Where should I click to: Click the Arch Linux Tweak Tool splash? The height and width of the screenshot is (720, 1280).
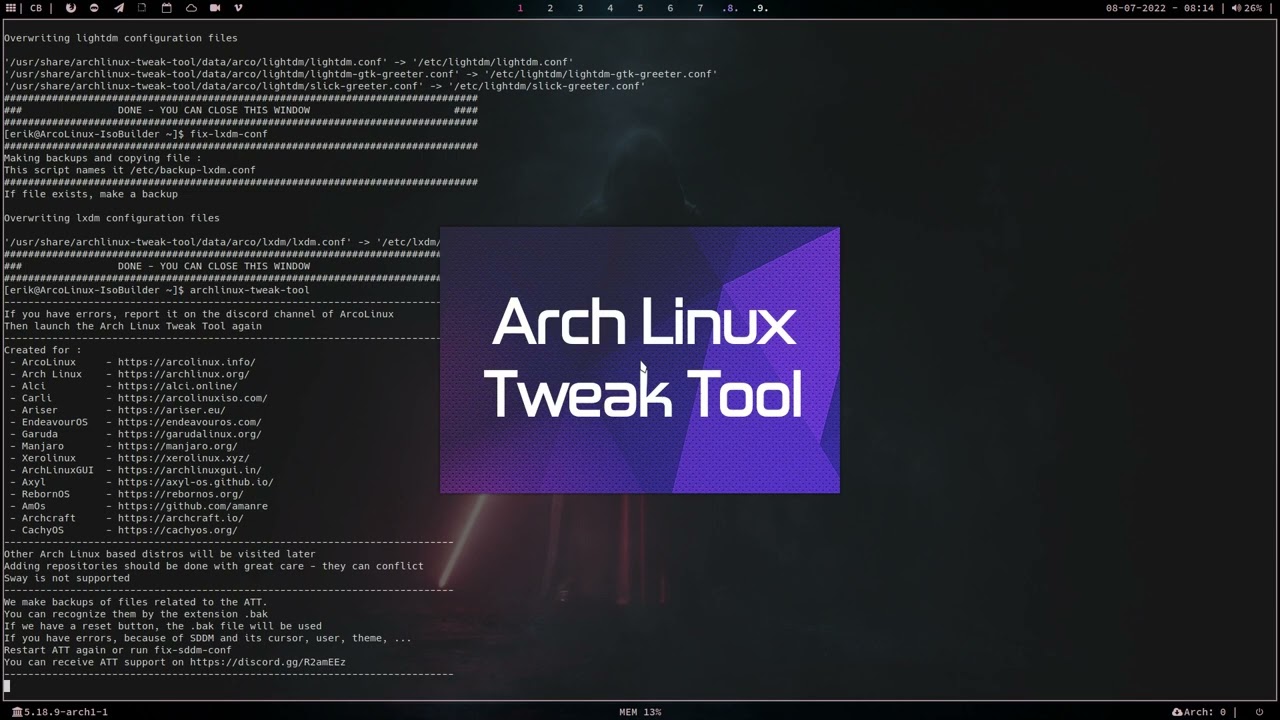pyautogui.click(x=640, y=360)
